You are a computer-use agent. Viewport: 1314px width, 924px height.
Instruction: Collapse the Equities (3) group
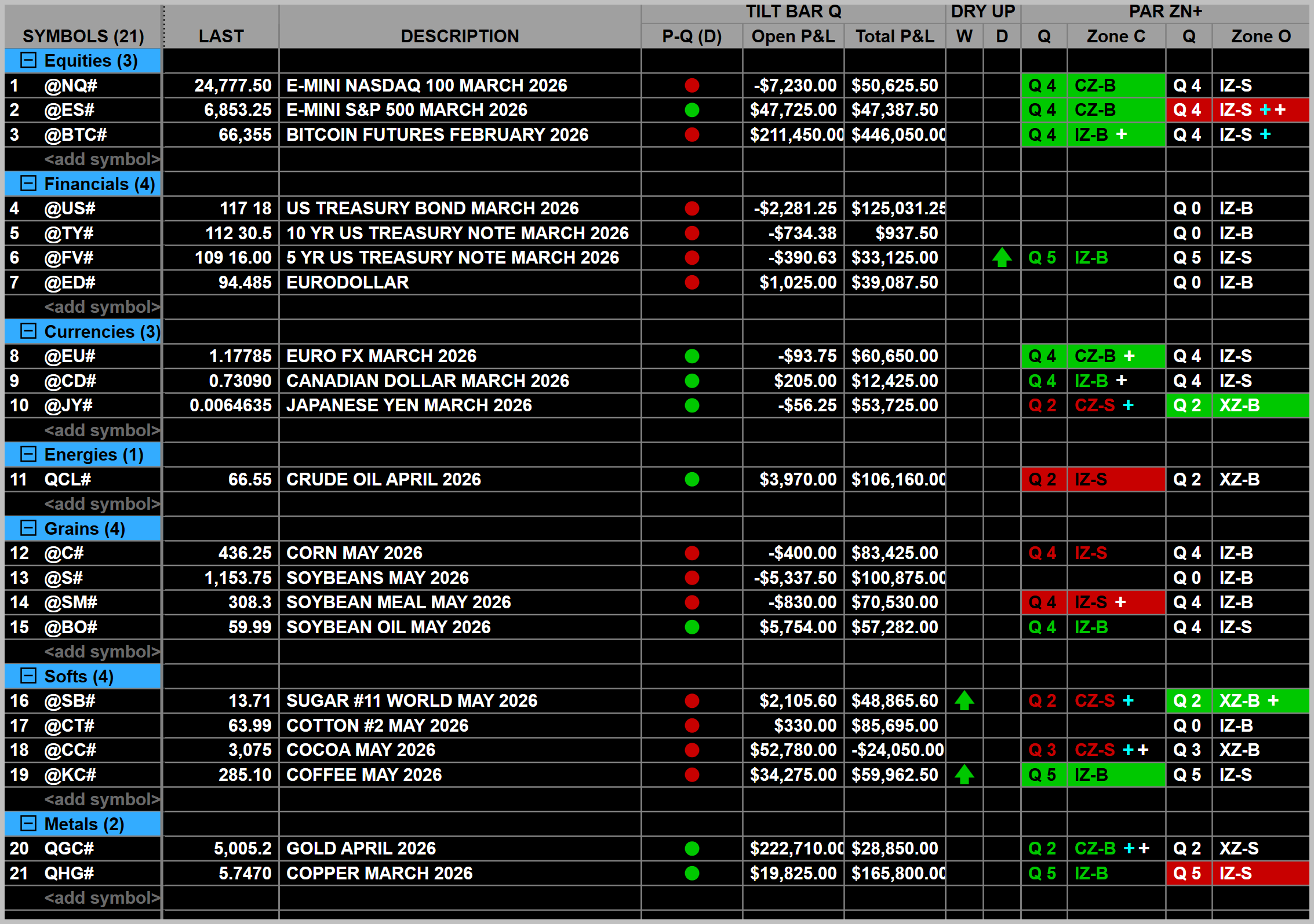(28, 60)
